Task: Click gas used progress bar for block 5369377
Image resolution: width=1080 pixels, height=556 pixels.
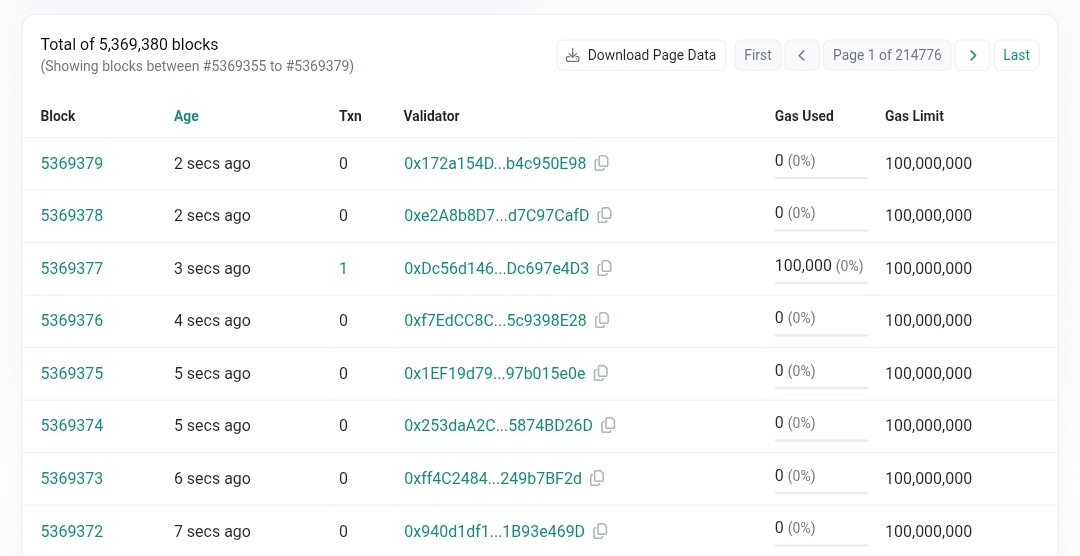Action: click(820, 282)
